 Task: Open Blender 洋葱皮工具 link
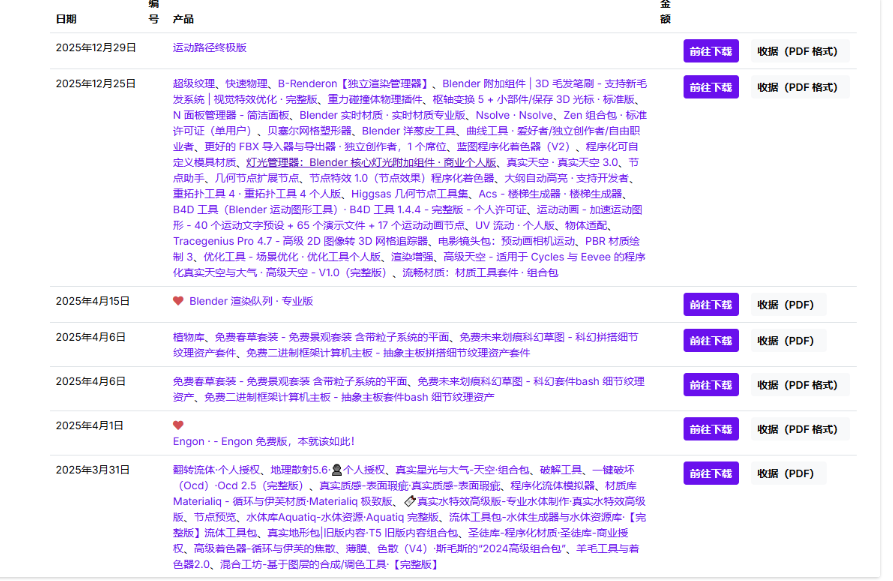pos(409,131)
